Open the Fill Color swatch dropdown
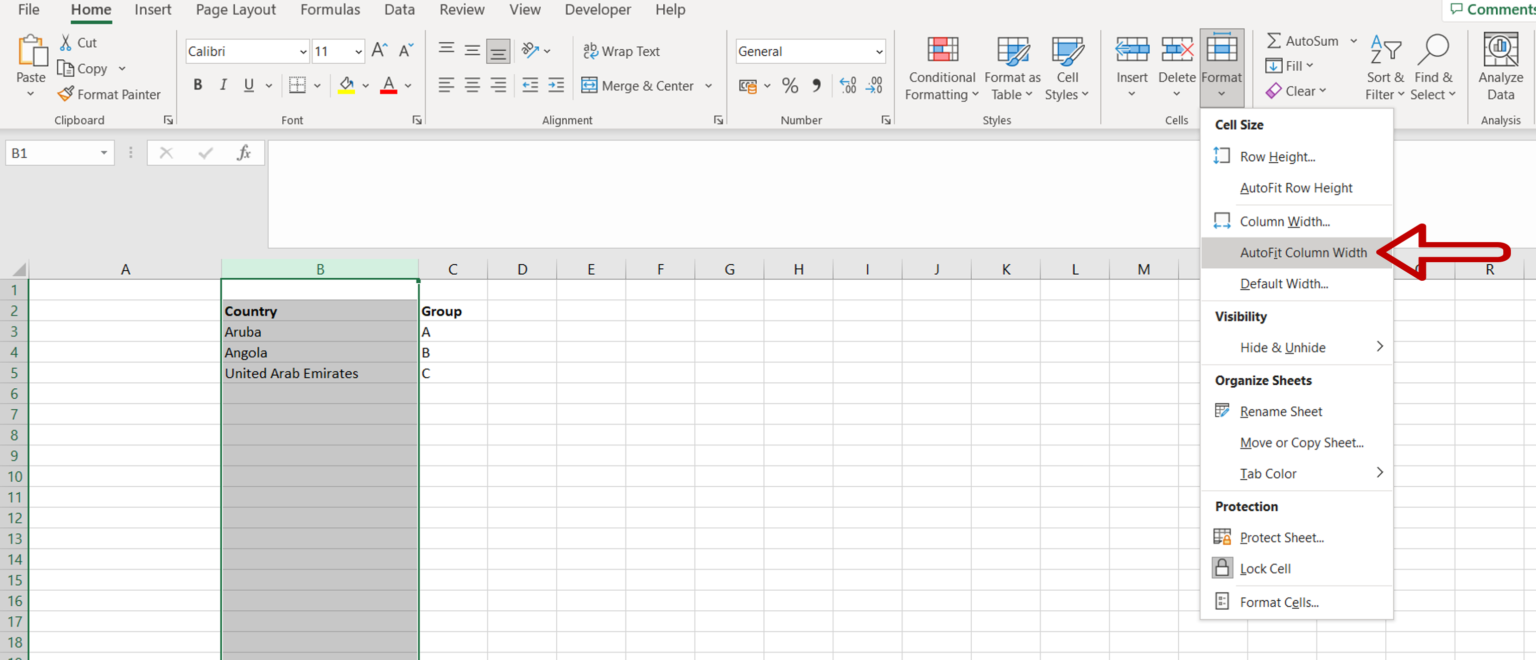The image size is (1536, 660). (364, 86)
